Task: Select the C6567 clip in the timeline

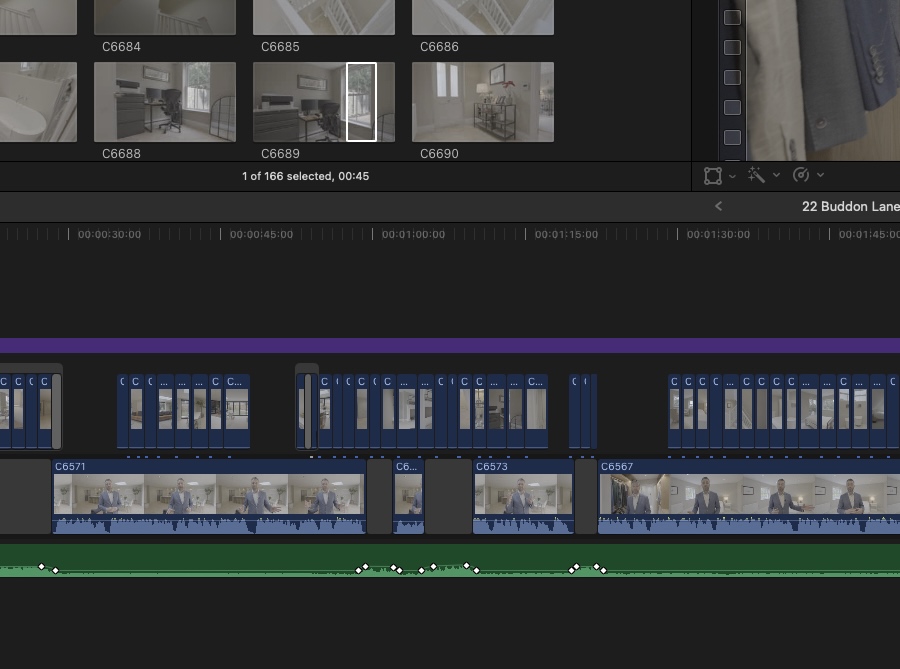Action: [749, 496]
